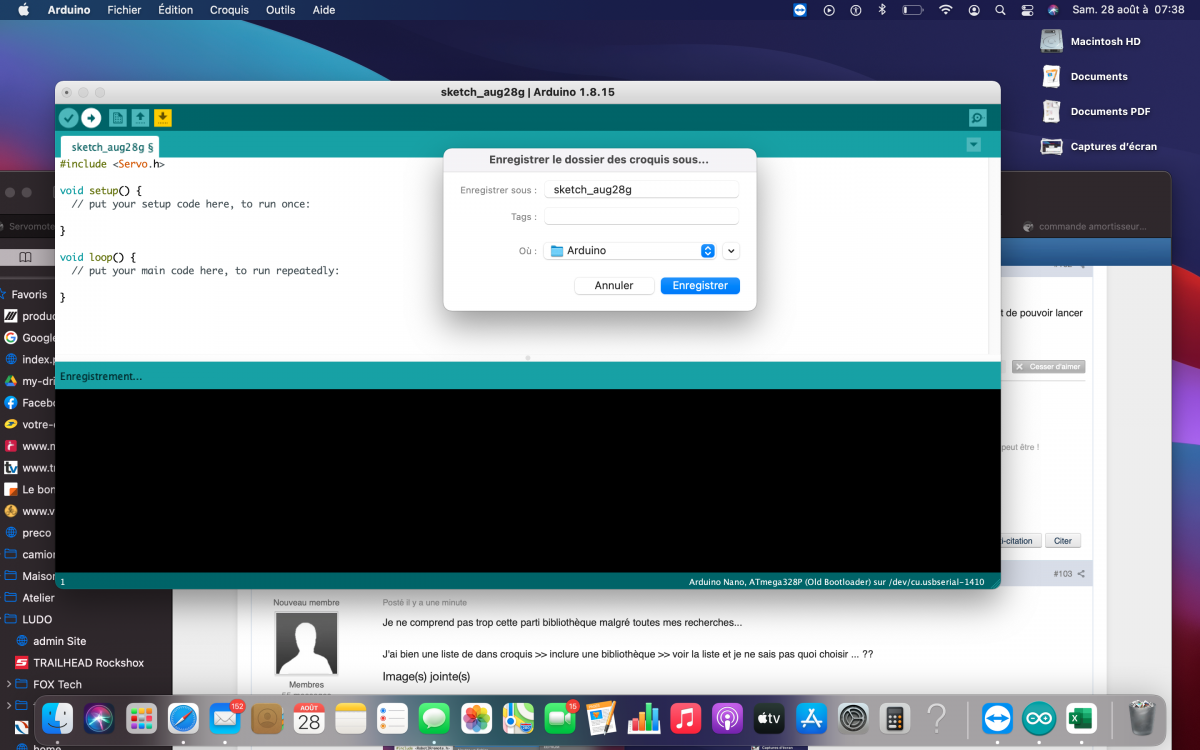Open Calendar from the Dock
1200x750 pixels.
click(309, 718)
